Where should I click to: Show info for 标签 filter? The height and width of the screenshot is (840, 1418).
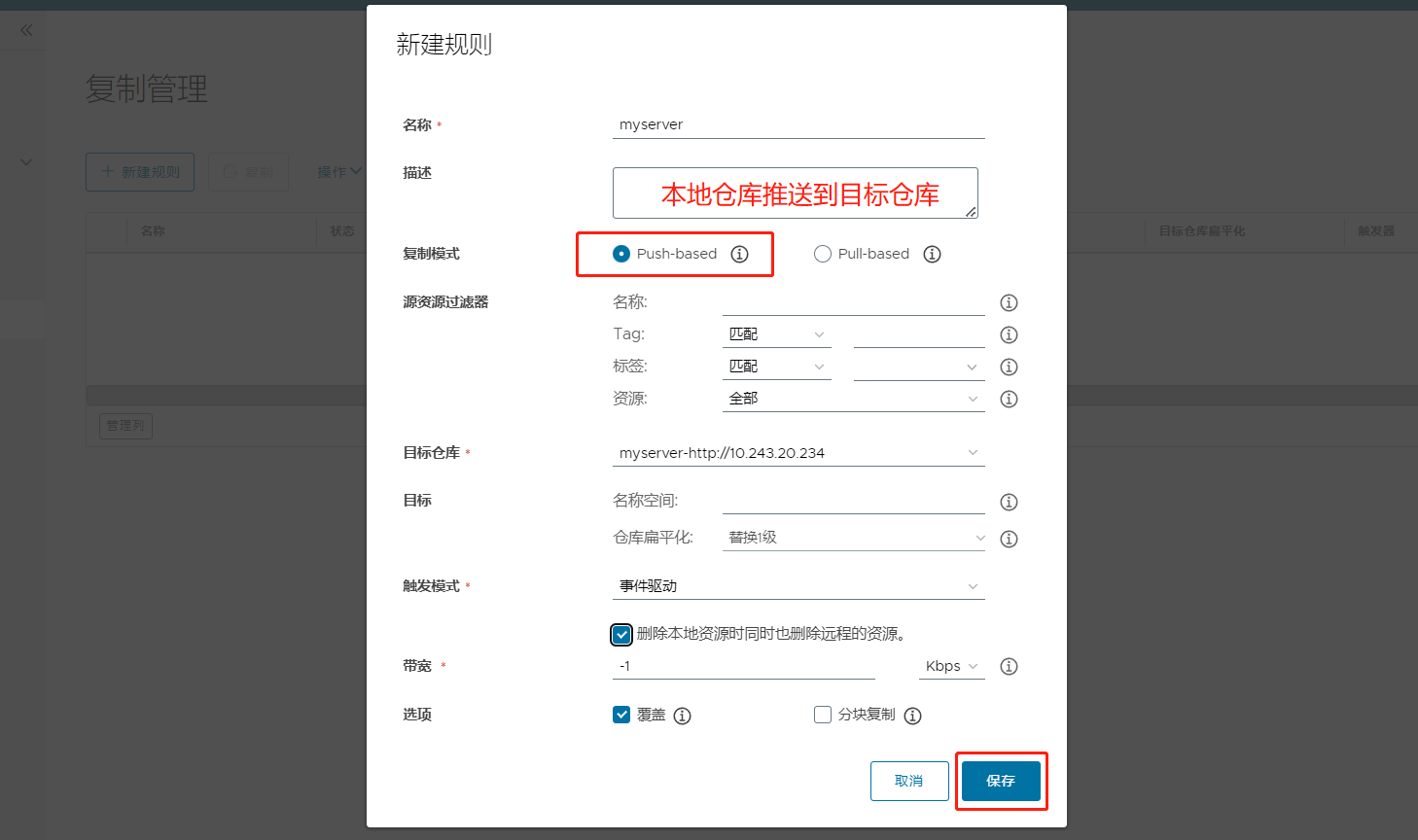point(1010,367)
